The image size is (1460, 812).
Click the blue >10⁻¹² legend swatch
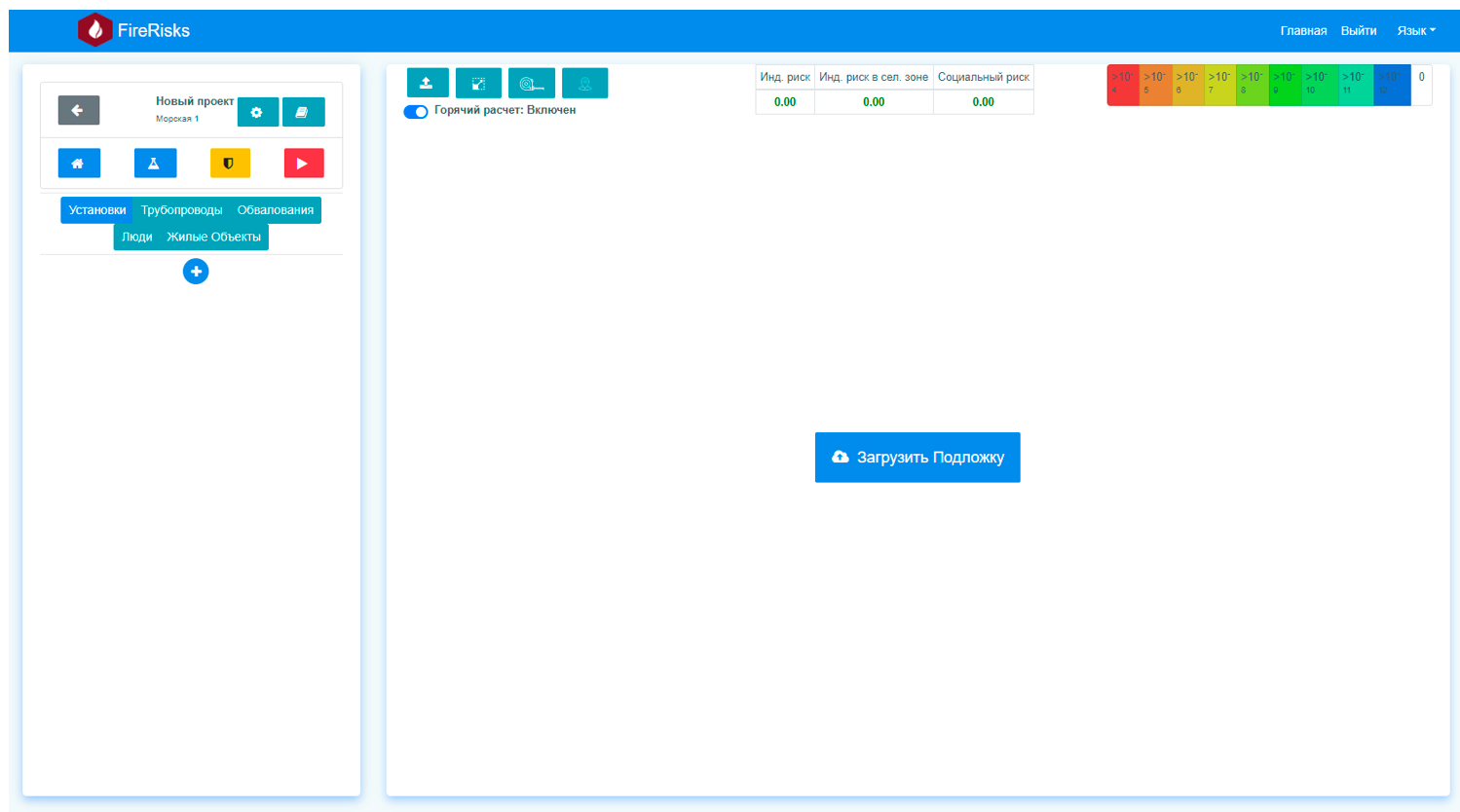[1393, 85]
